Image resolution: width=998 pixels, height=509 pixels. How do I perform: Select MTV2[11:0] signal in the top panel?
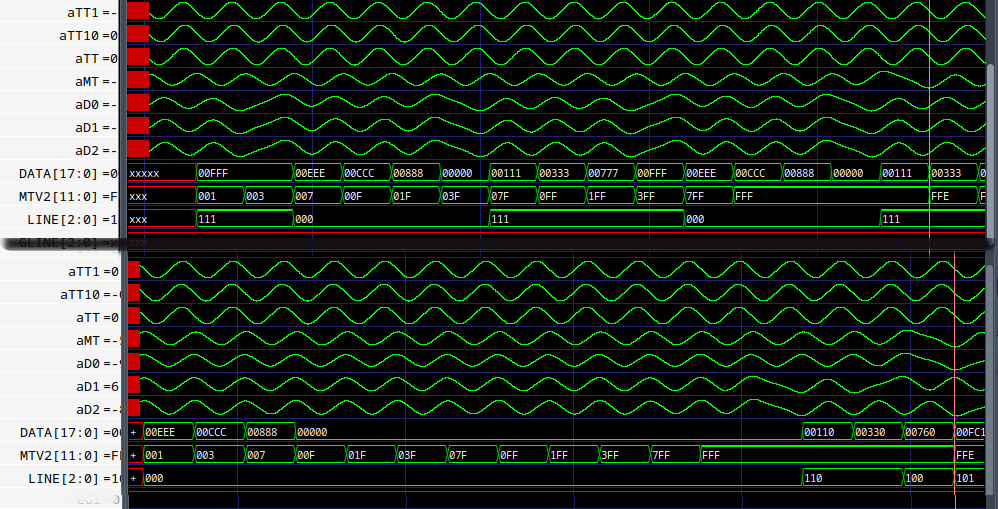pyautogui.click(x=60, y=196)
